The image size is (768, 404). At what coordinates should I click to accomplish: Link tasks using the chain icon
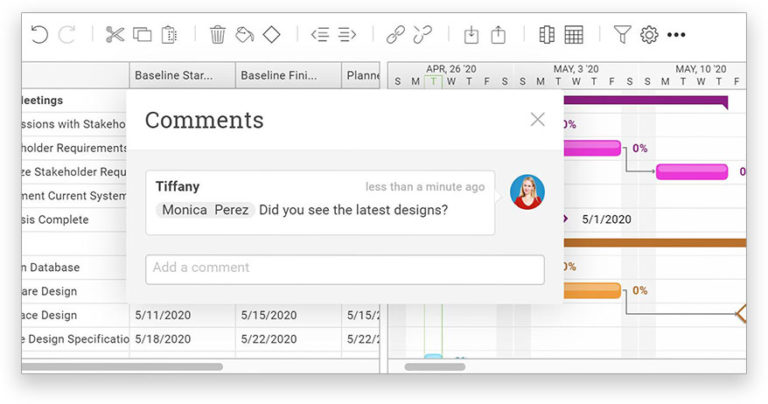[x=395, y=35]
